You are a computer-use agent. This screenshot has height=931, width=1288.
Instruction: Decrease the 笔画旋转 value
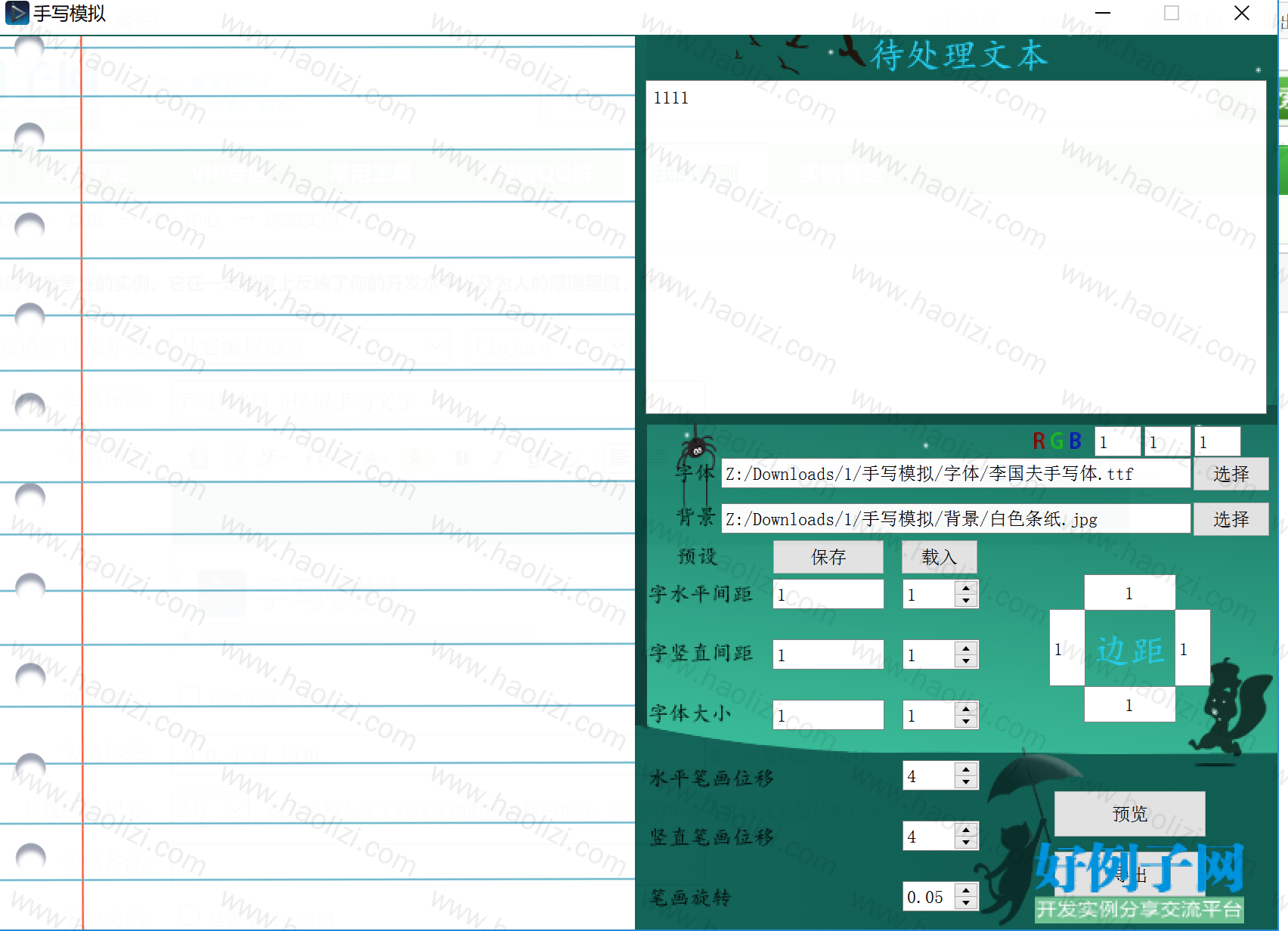[x=966, y=903]
